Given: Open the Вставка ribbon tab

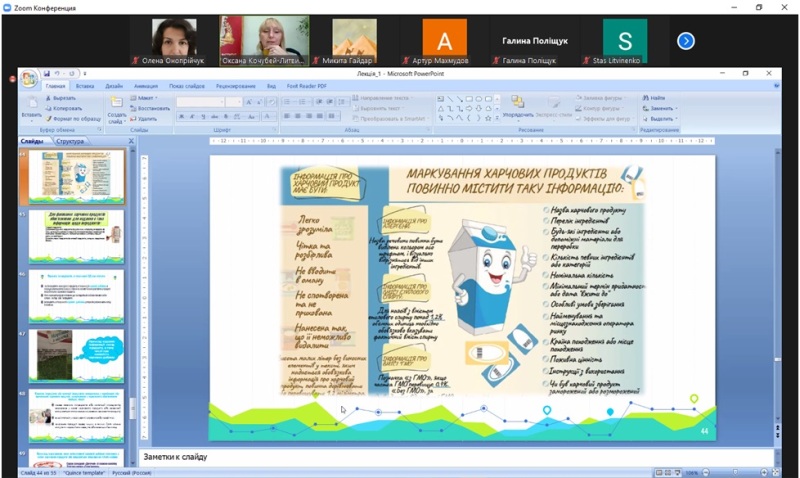Looking at the screenshot, I should 85,86.
